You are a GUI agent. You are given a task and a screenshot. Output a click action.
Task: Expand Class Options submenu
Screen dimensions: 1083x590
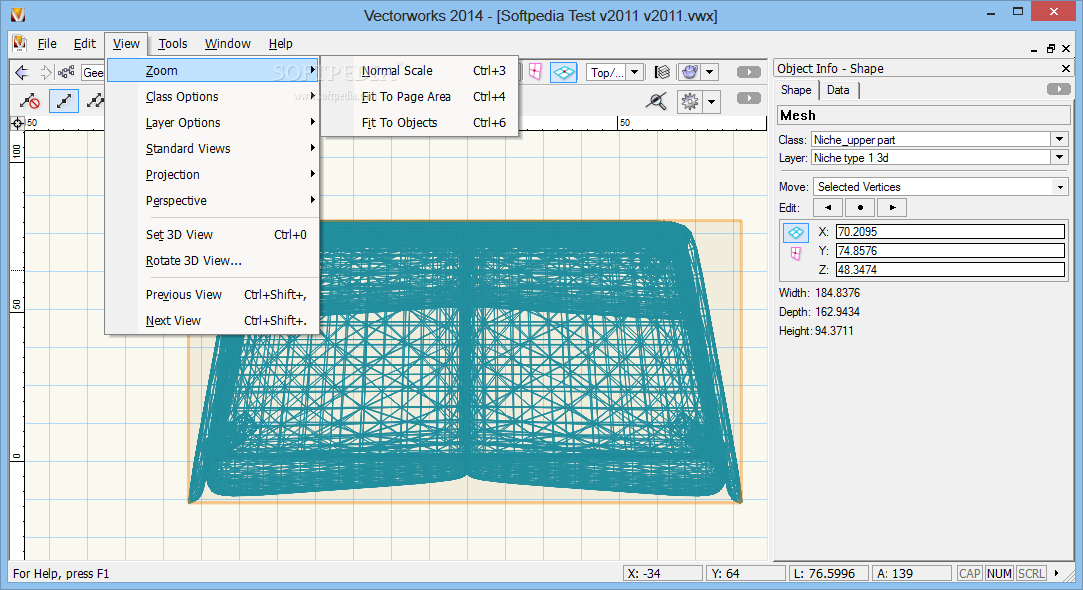pyautogui.click(x=212, y=97)
